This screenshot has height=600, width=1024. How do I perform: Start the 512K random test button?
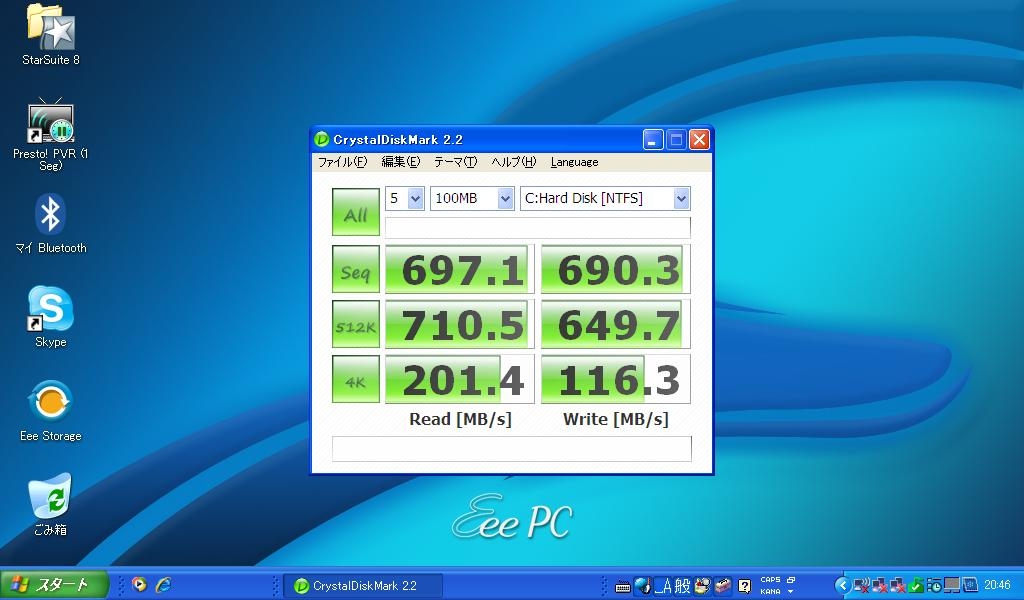[x=356, y=324]
